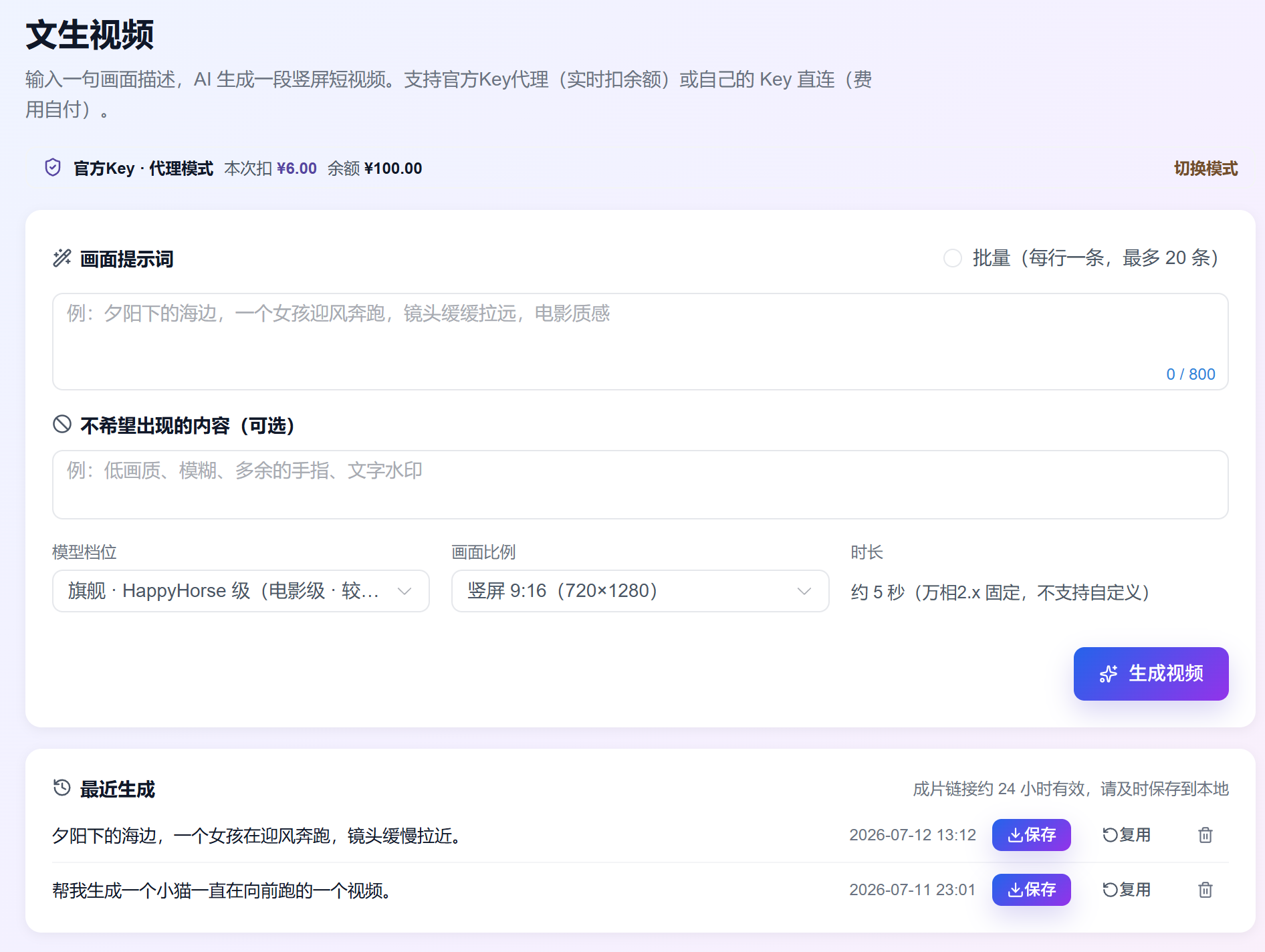Click the reuse arrow icon in 小猫 row

pos(1110,890)
